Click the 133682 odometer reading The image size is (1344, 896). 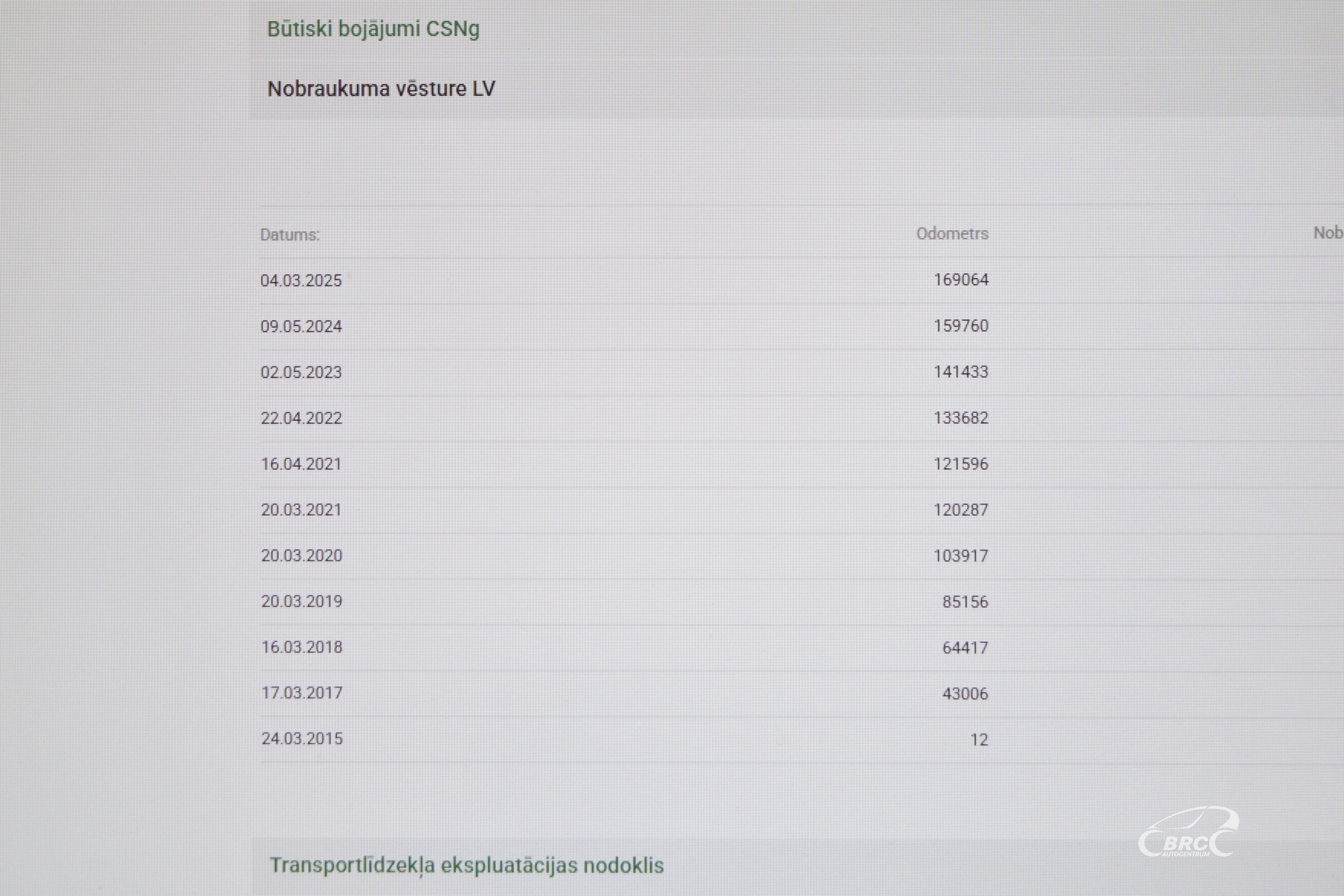(960, 418)
